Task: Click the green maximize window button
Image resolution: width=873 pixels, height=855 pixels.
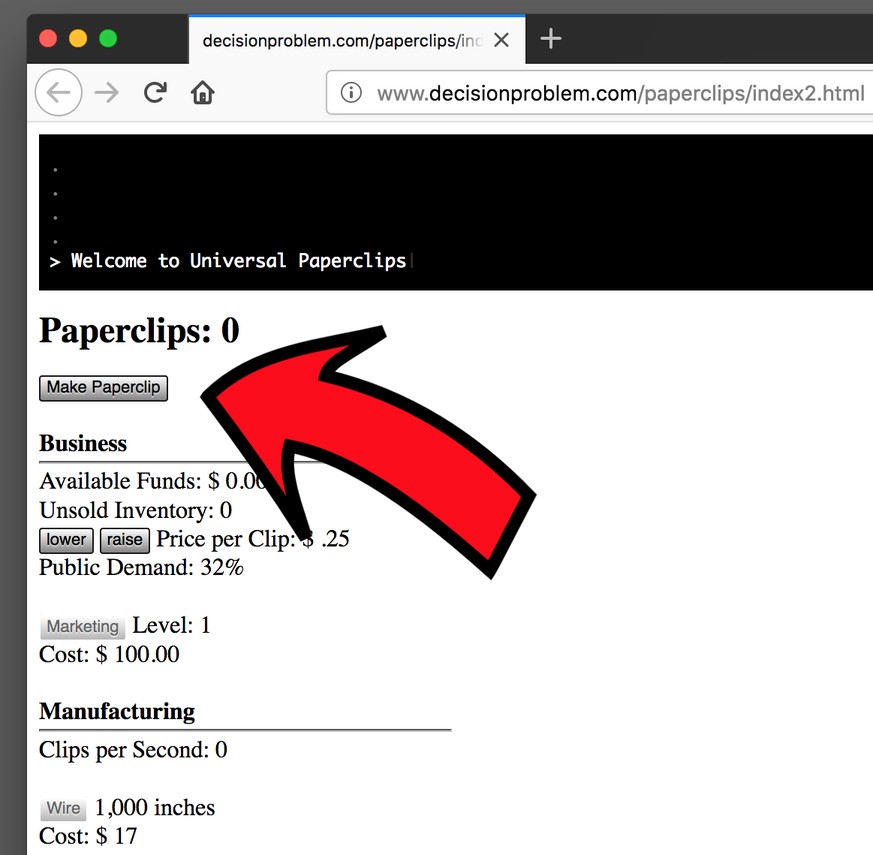Action: coord(108,39)
